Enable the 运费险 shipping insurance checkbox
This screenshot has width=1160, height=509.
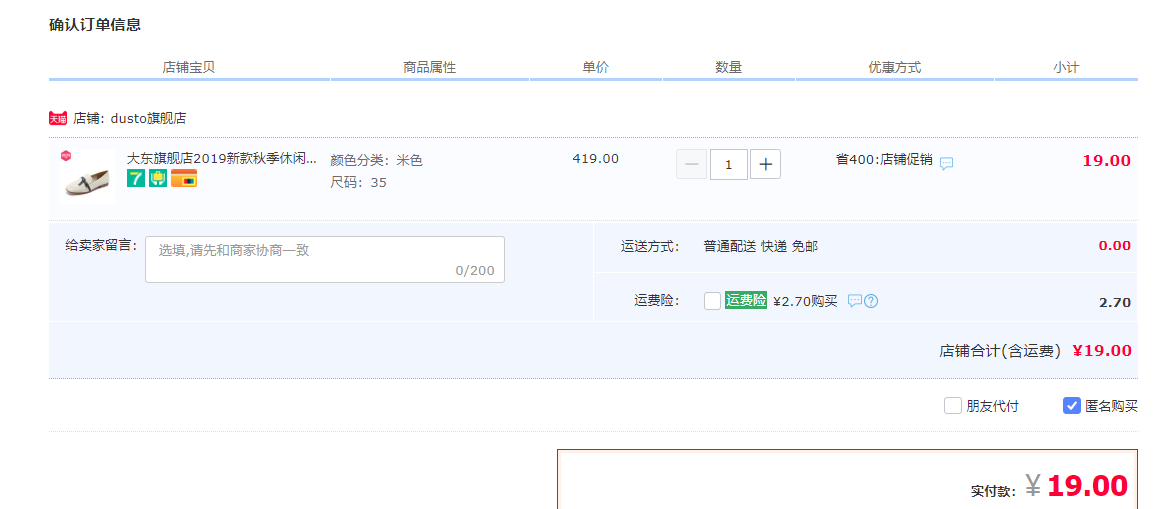pyautogui.click(x=712, y=300)
